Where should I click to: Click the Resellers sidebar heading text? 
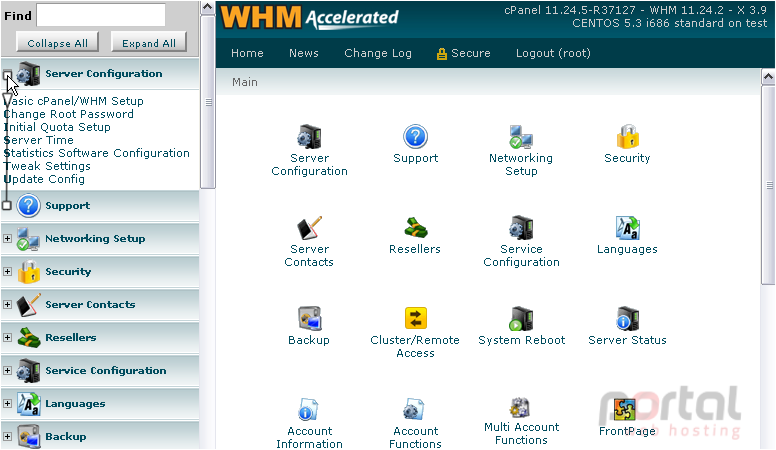(x=71, y=338)
